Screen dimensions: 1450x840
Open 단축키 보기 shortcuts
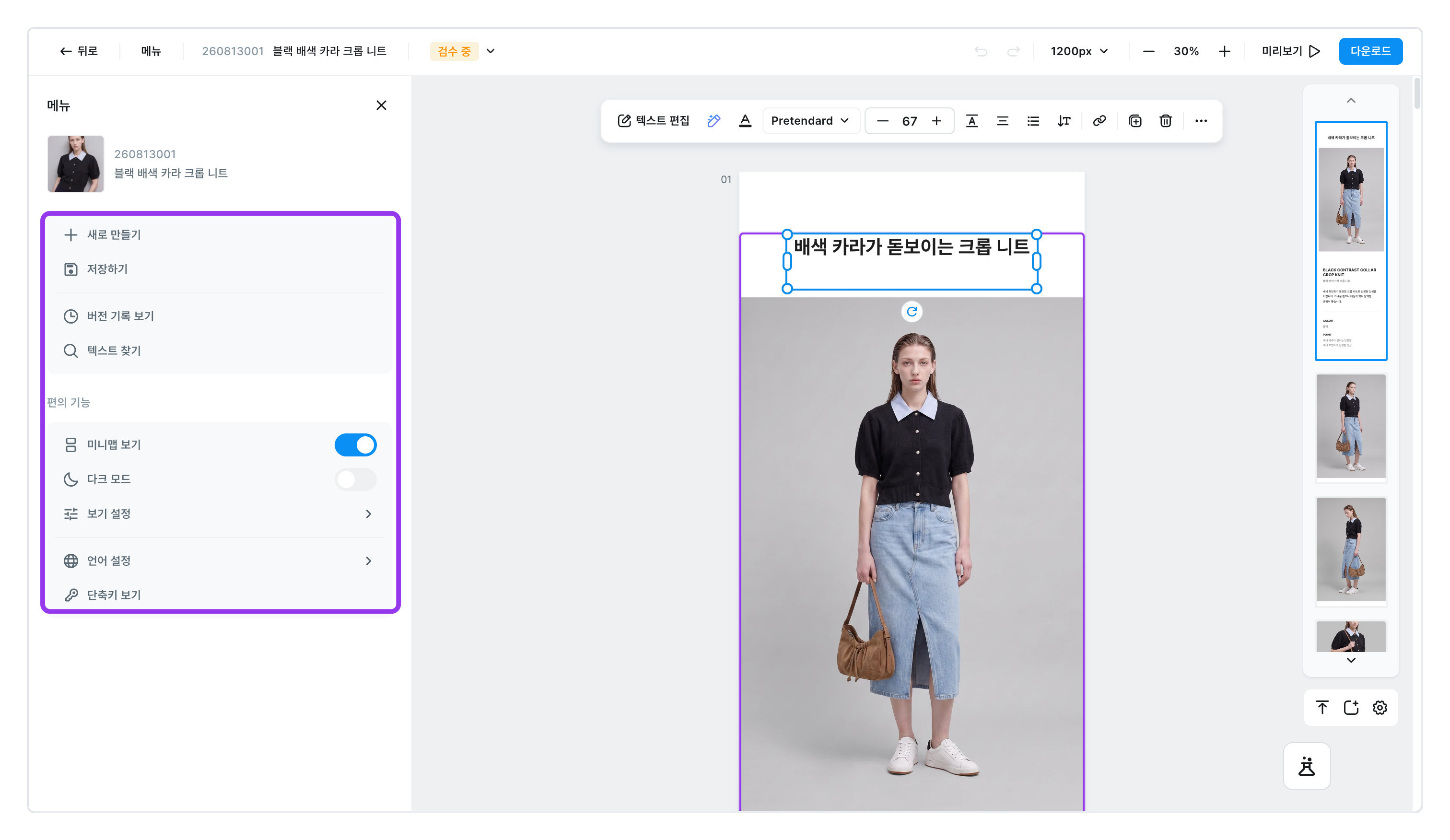point(220,595)
